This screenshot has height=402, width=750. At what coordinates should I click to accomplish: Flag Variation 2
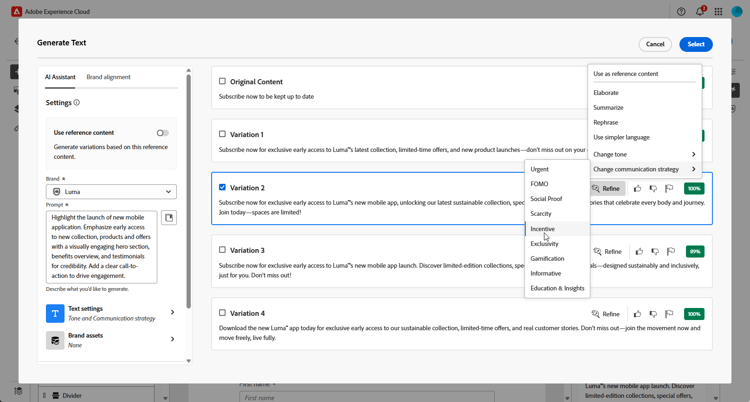[x=669, y=189]
